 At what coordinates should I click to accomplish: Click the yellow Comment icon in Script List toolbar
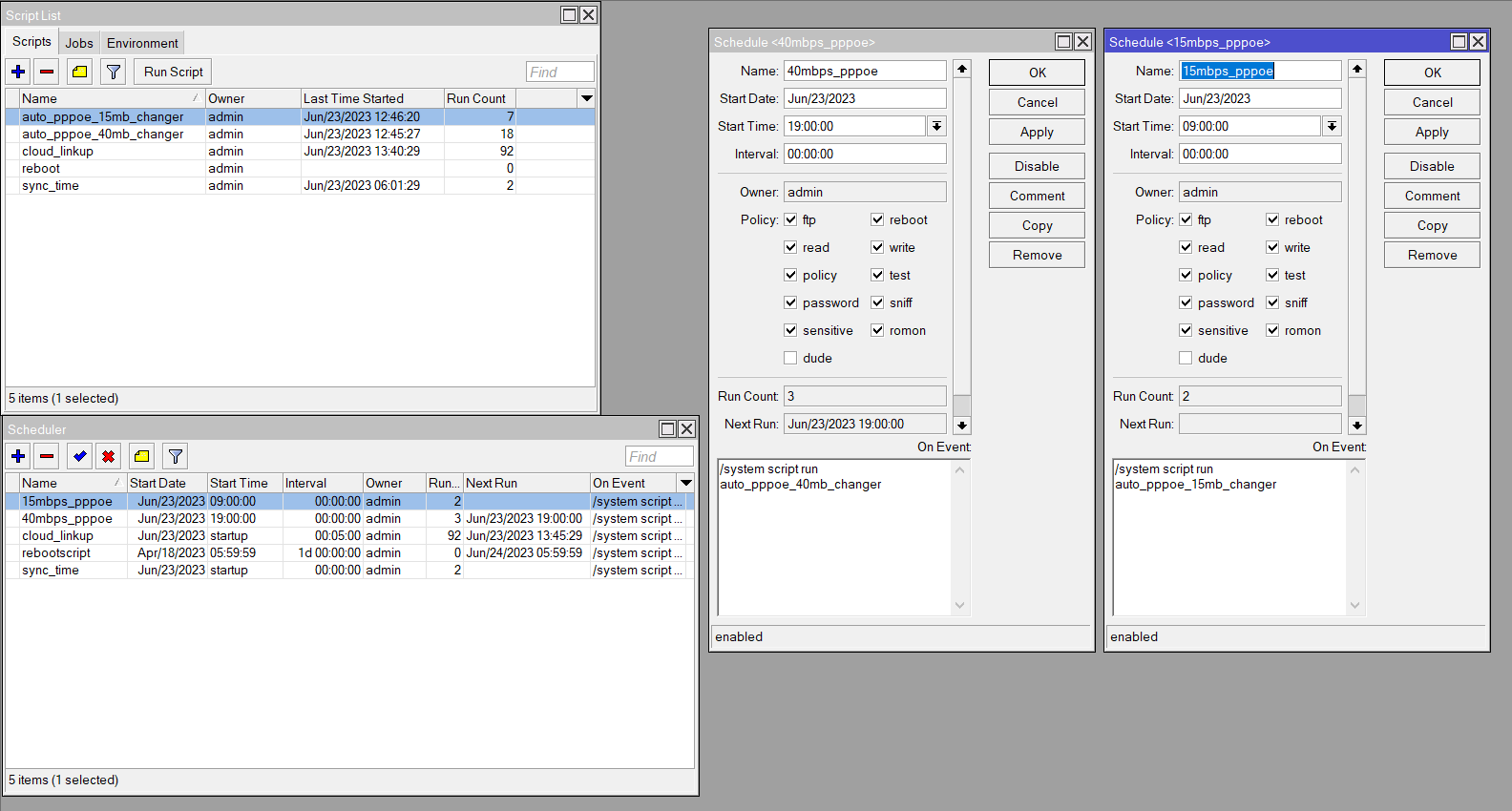point(80,72)
